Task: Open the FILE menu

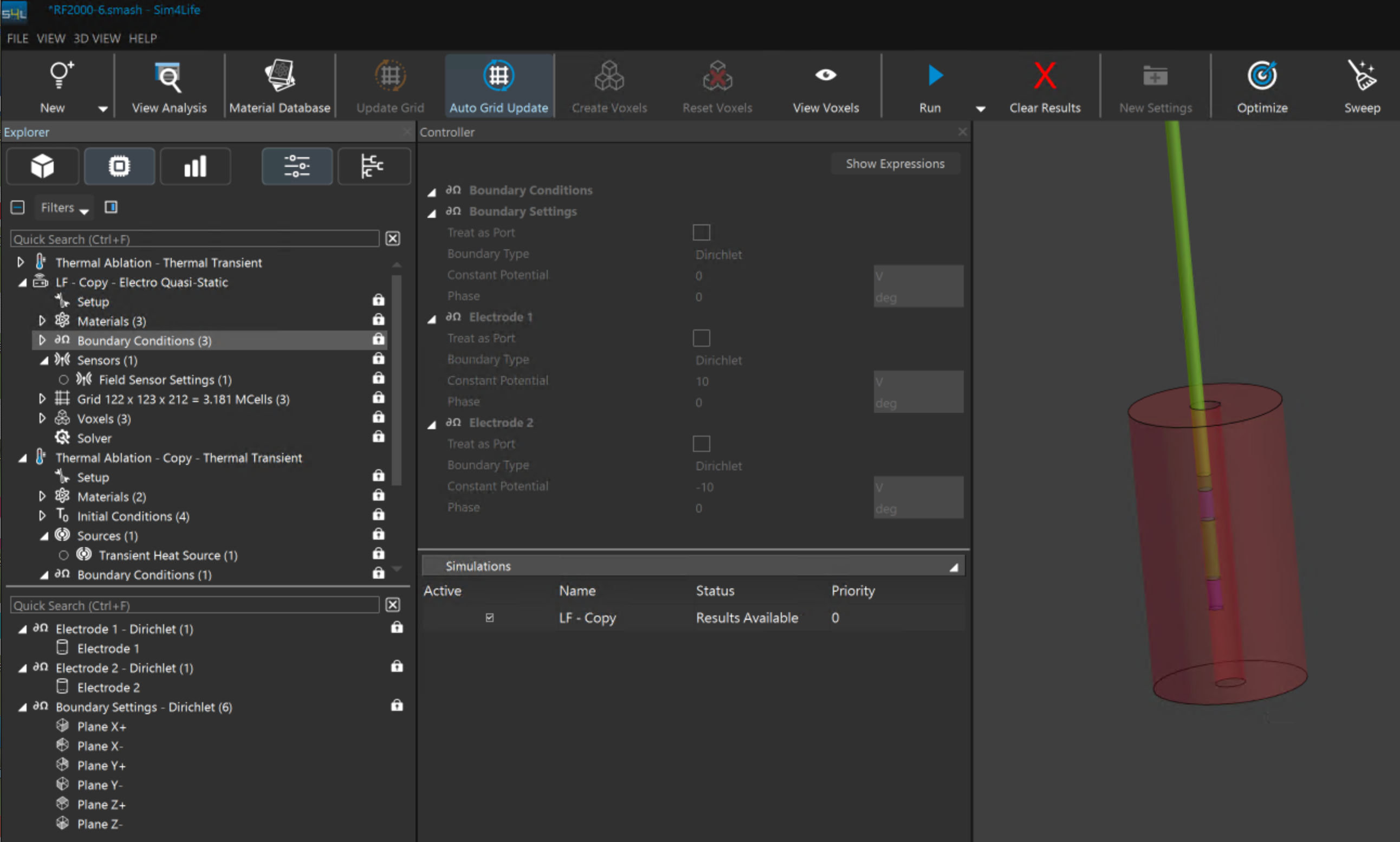Action: point(17,38)
